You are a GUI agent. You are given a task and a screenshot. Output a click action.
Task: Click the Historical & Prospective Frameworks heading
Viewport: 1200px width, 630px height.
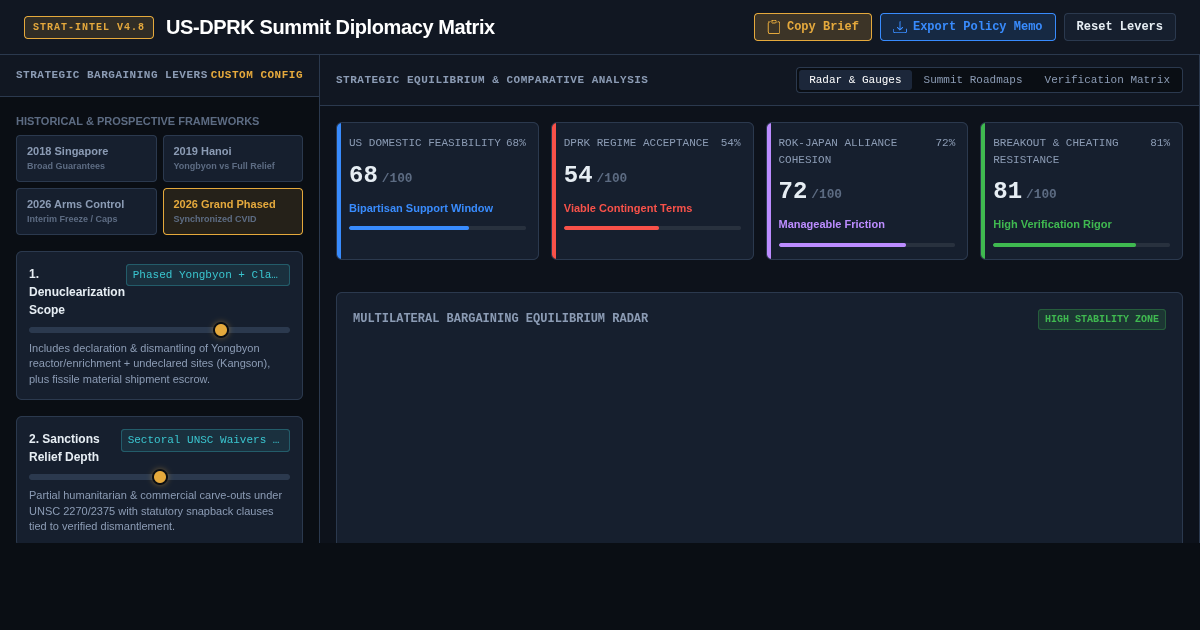pyautogui.click(x=138, y=121)
